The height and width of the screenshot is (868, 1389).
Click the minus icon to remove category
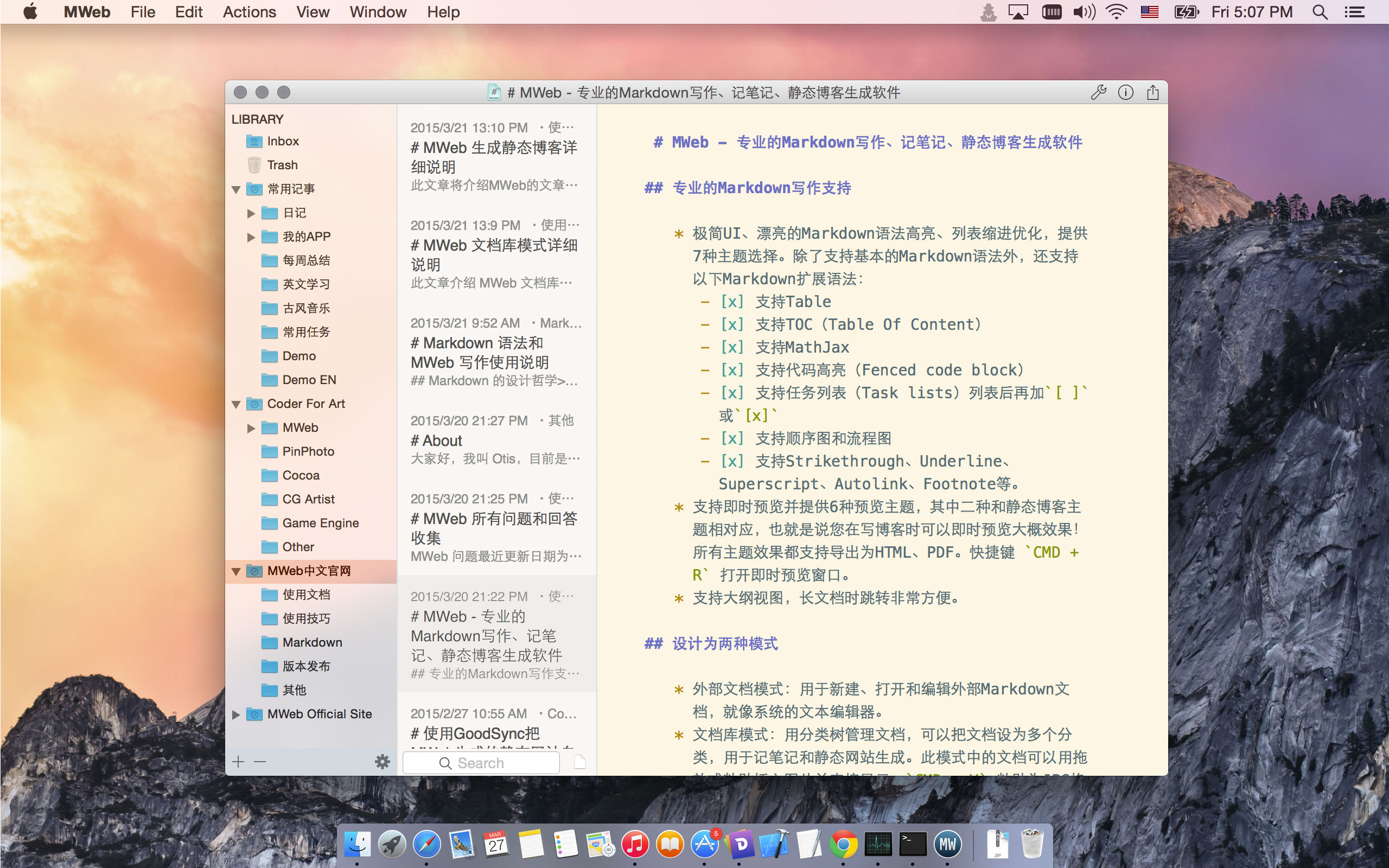pyautogui.click(x=260, y=762)
